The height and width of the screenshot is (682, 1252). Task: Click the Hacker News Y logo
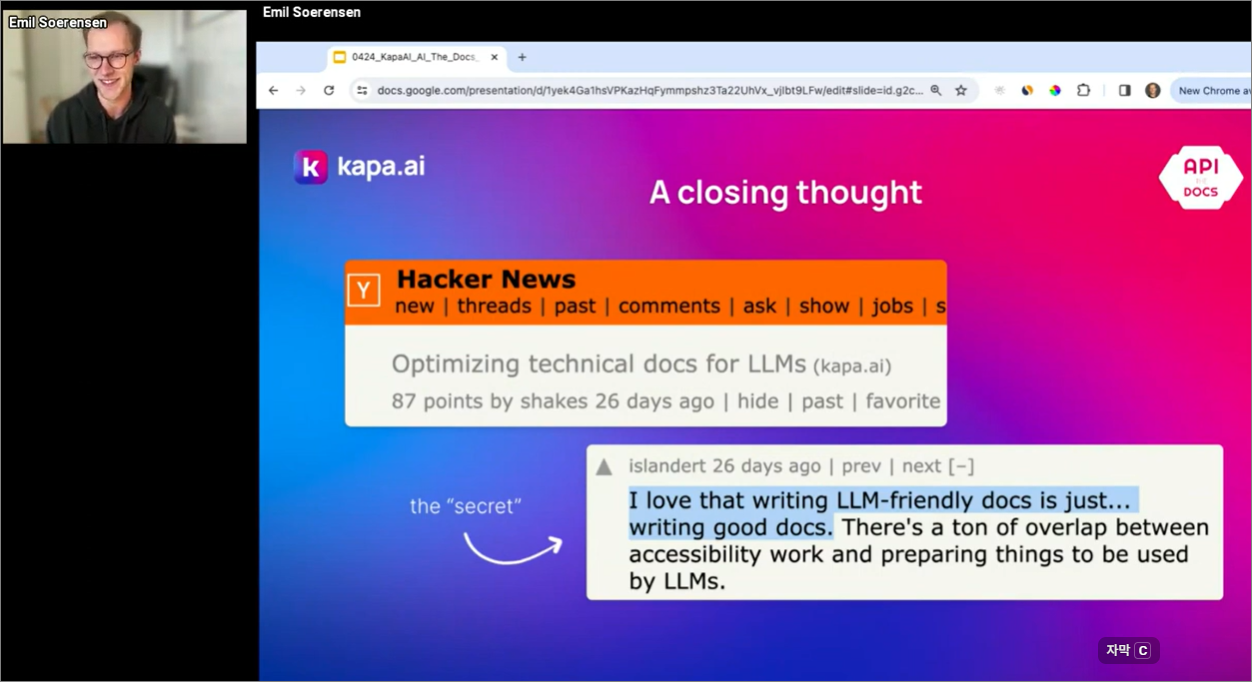(x=364, y=291)
